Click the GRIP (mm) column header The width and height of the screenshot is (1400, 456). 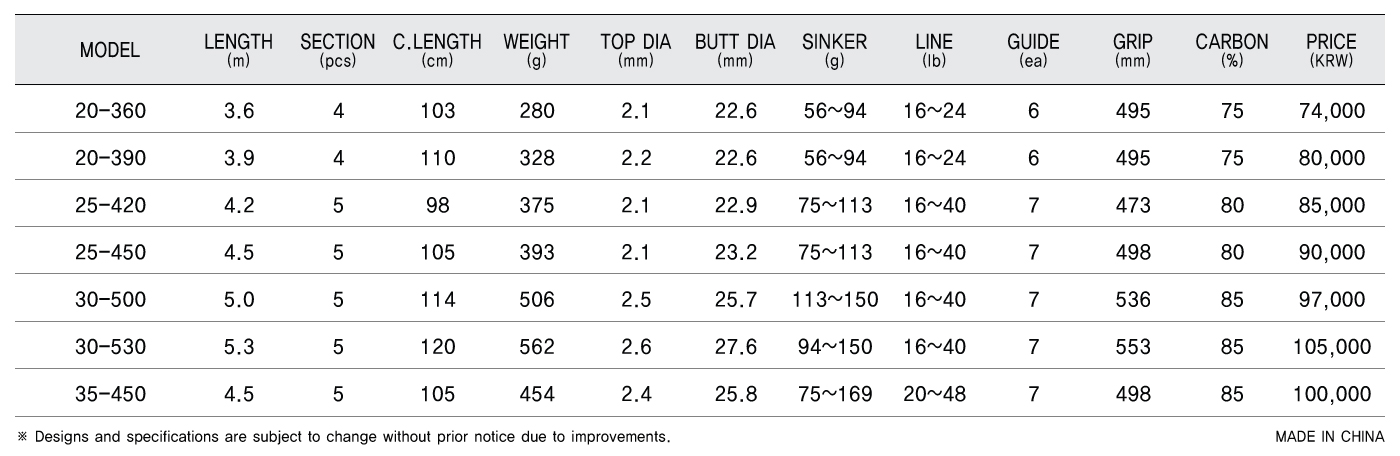1132,49
